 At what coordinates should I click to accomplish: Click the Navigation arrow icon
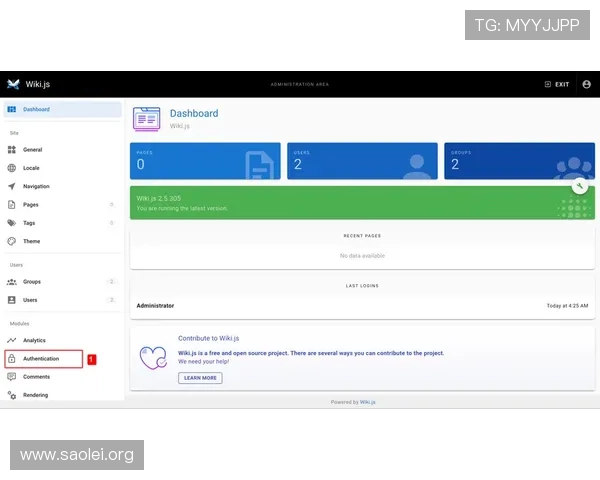(12, 186)
